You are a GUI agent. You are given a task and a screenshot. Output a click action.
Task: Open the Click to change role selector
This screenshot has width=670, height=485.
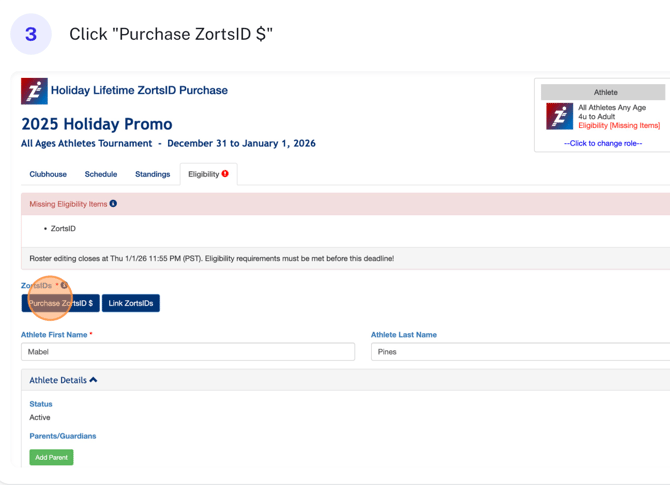point(603,143)
